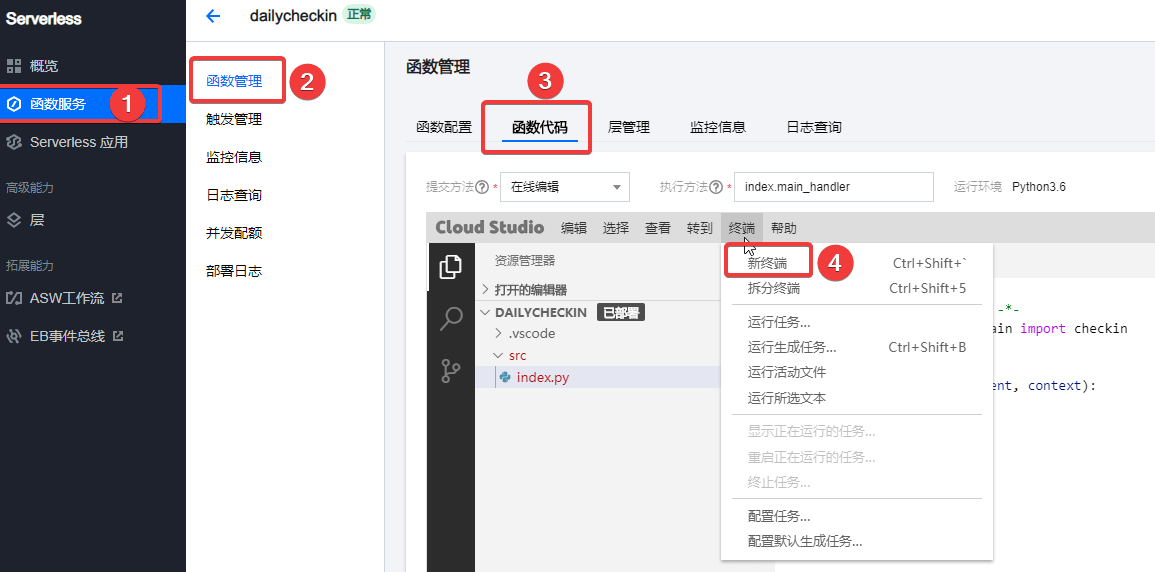Screen dimensions: 1155x572
Task: Click the index.main_handler input field
Action: pyautogui.click(x=833, y=187)
